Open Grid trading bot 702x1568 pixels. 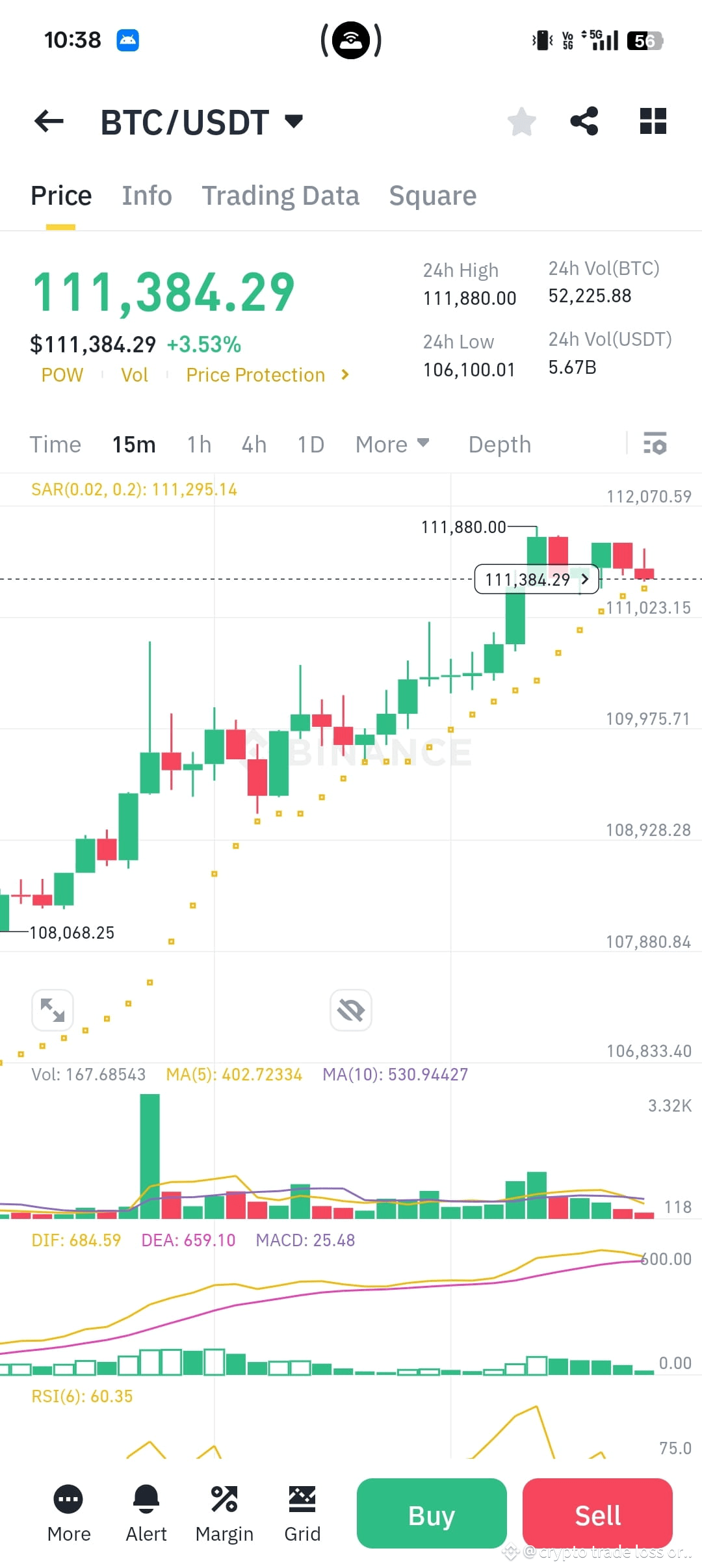[302, 1513]
